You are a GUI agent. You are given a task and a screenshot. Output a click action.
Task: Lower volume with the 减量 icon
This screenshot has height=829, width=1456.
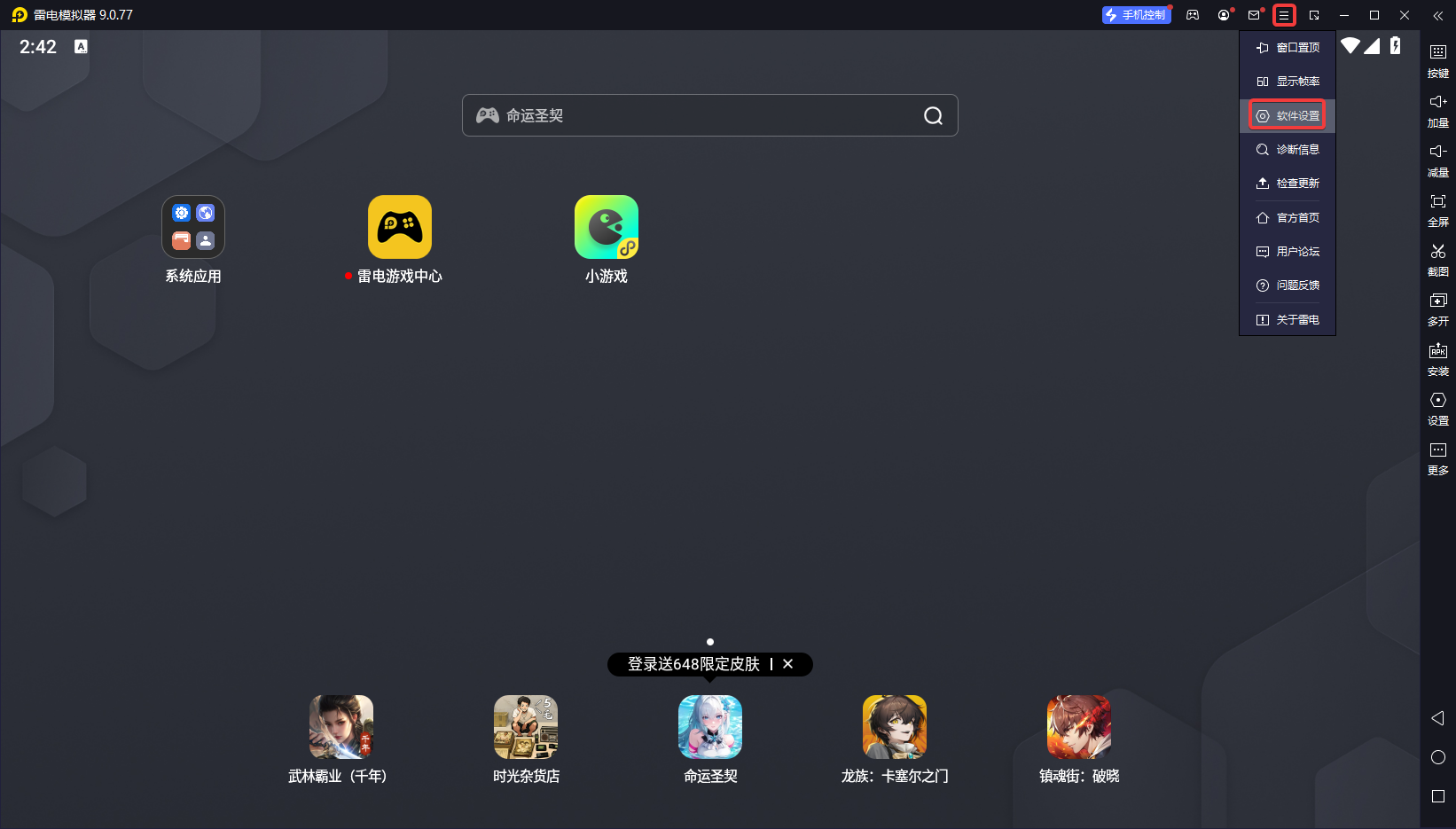point(1437,153)
